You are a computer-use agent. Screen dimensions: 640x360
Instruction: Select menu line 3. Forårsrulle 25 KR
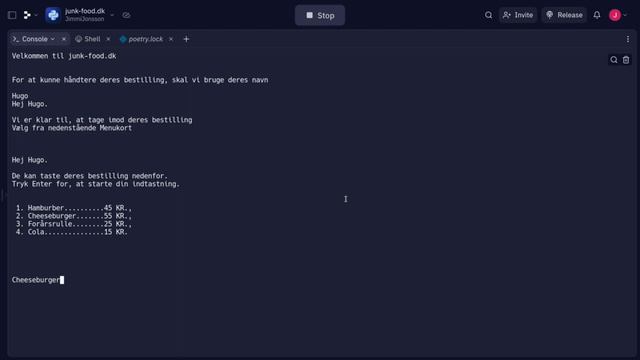(73, 224)
